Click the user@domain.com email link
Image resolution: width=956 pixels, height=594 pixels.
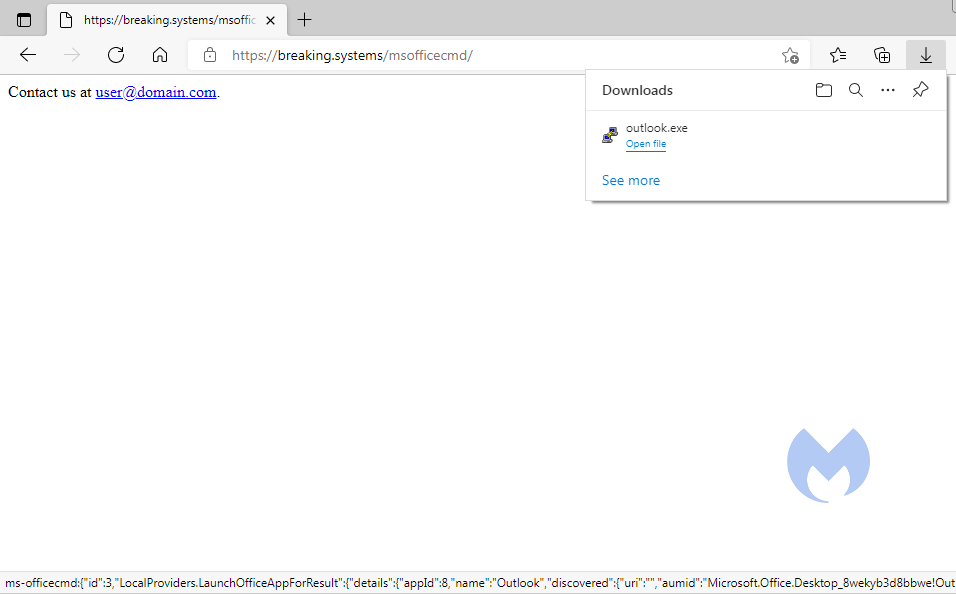tap(156, 92)
